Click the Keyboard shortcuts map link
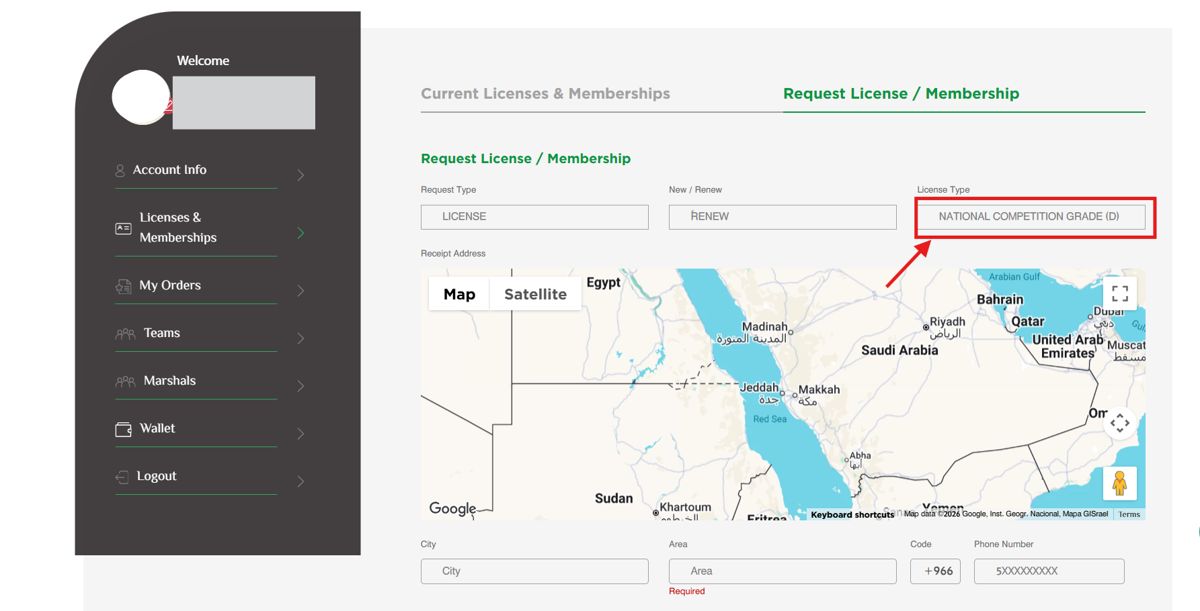 tap(854, 515)
